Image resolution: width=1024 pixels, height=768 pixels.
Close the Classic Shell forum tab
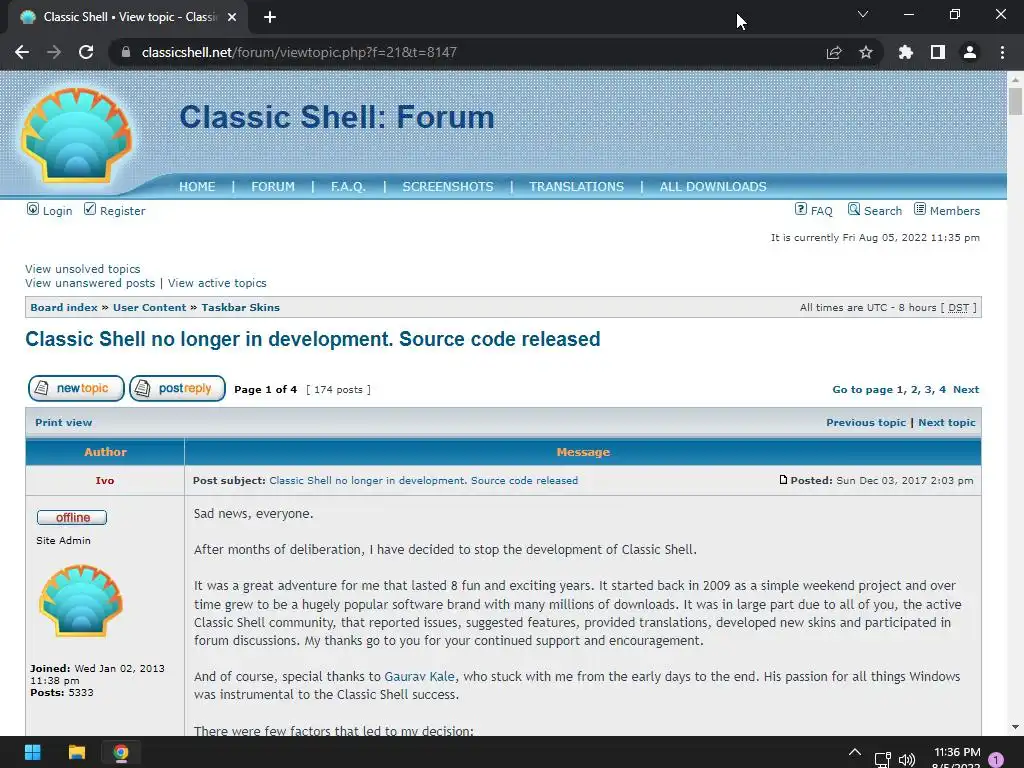[x=232, y=17]
